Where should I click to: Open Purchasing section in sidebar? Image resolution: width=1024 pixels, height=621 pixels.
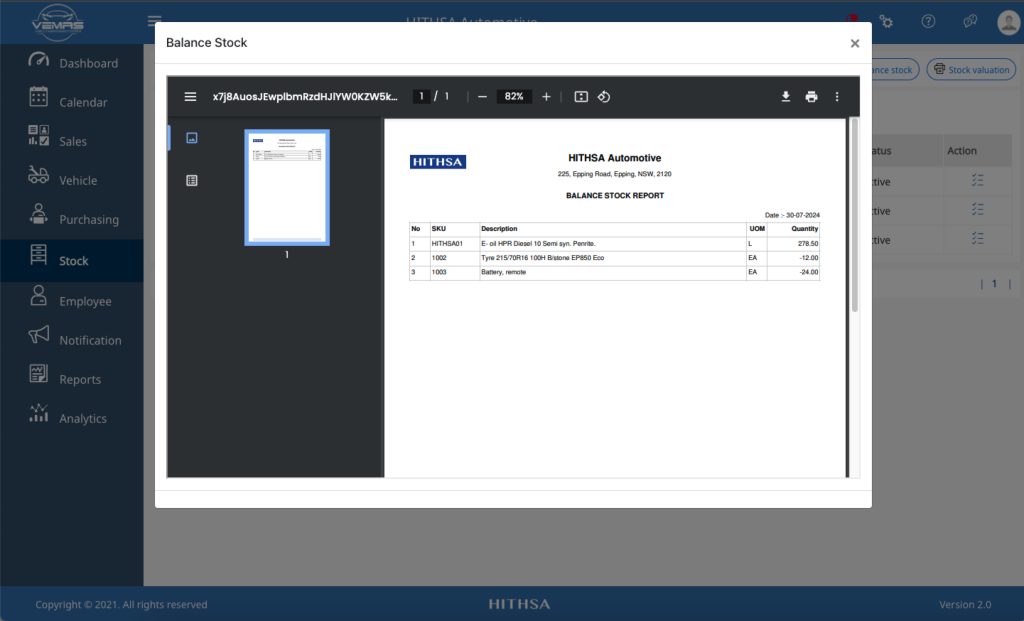(89, 220)
